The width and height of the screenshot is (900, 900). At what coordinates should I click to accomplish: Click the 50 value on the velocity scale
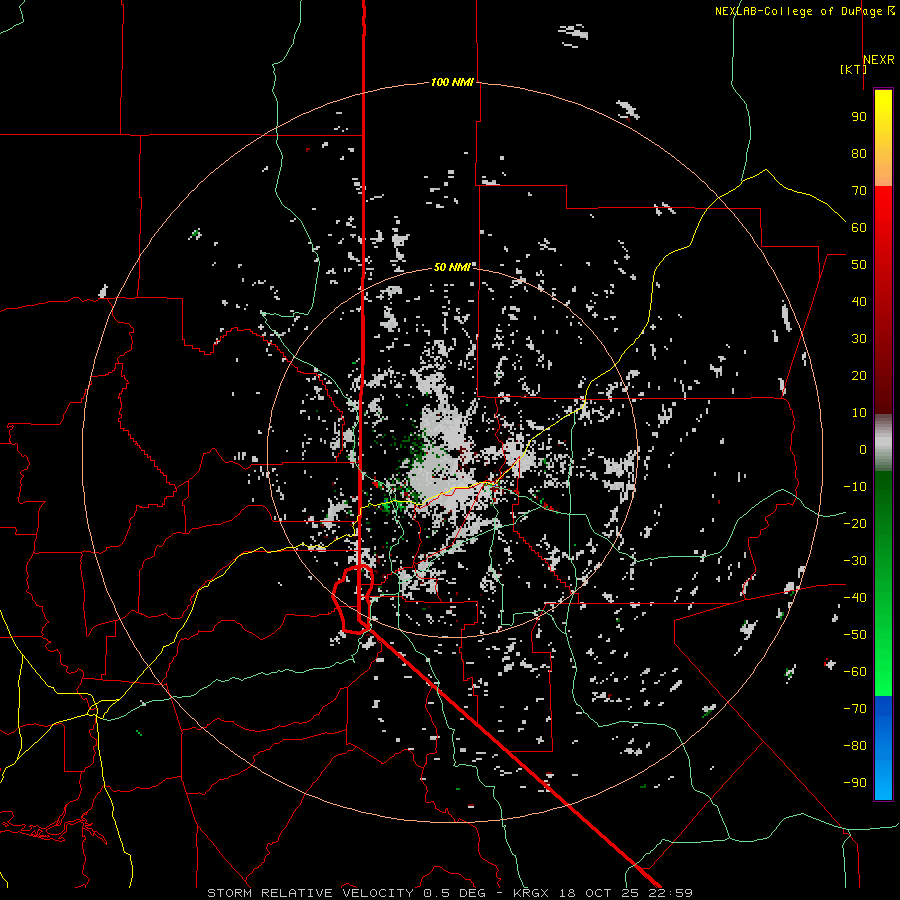[859, 265]
